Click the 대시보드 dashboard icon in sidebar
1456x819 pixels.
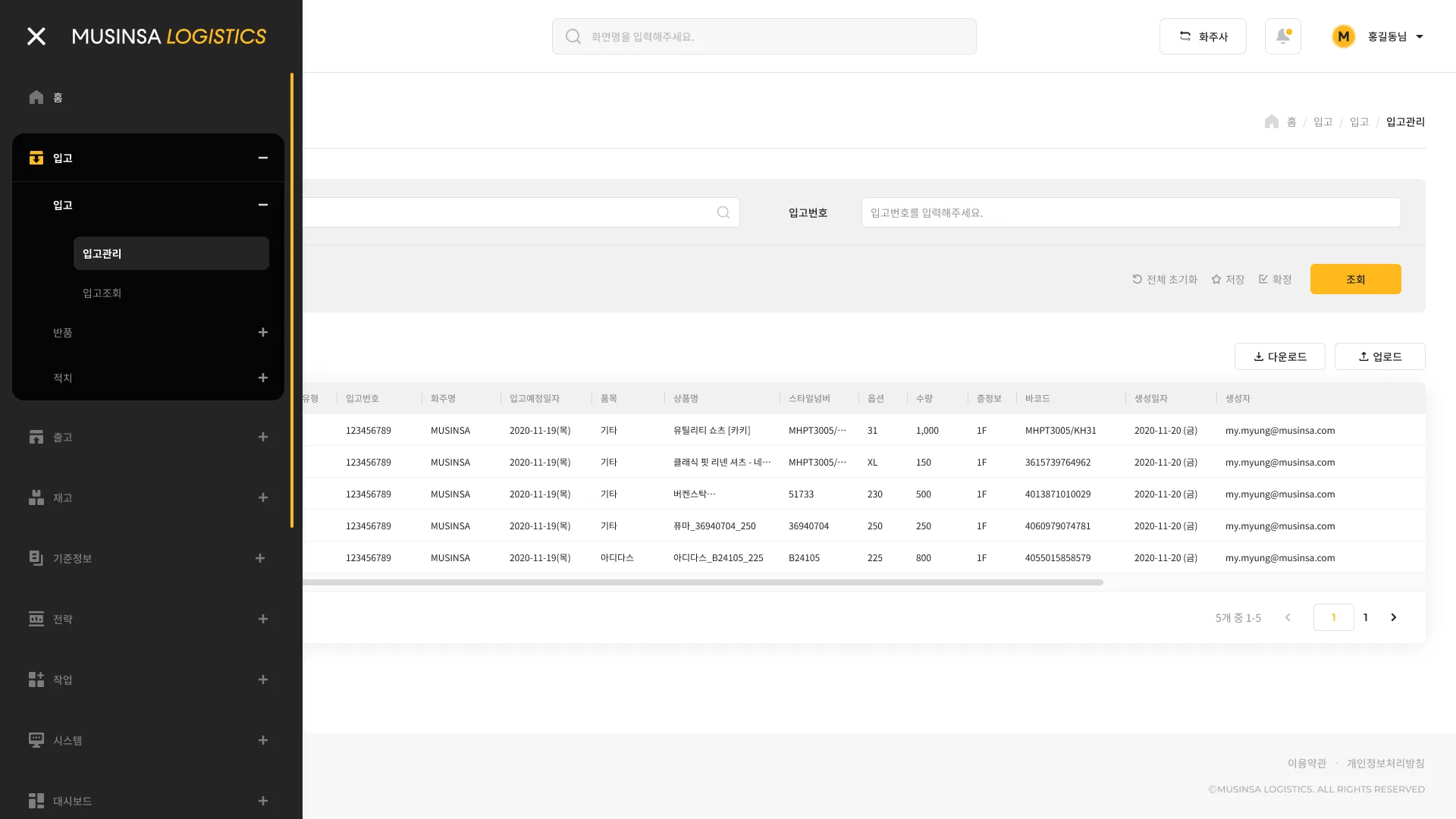36,801
